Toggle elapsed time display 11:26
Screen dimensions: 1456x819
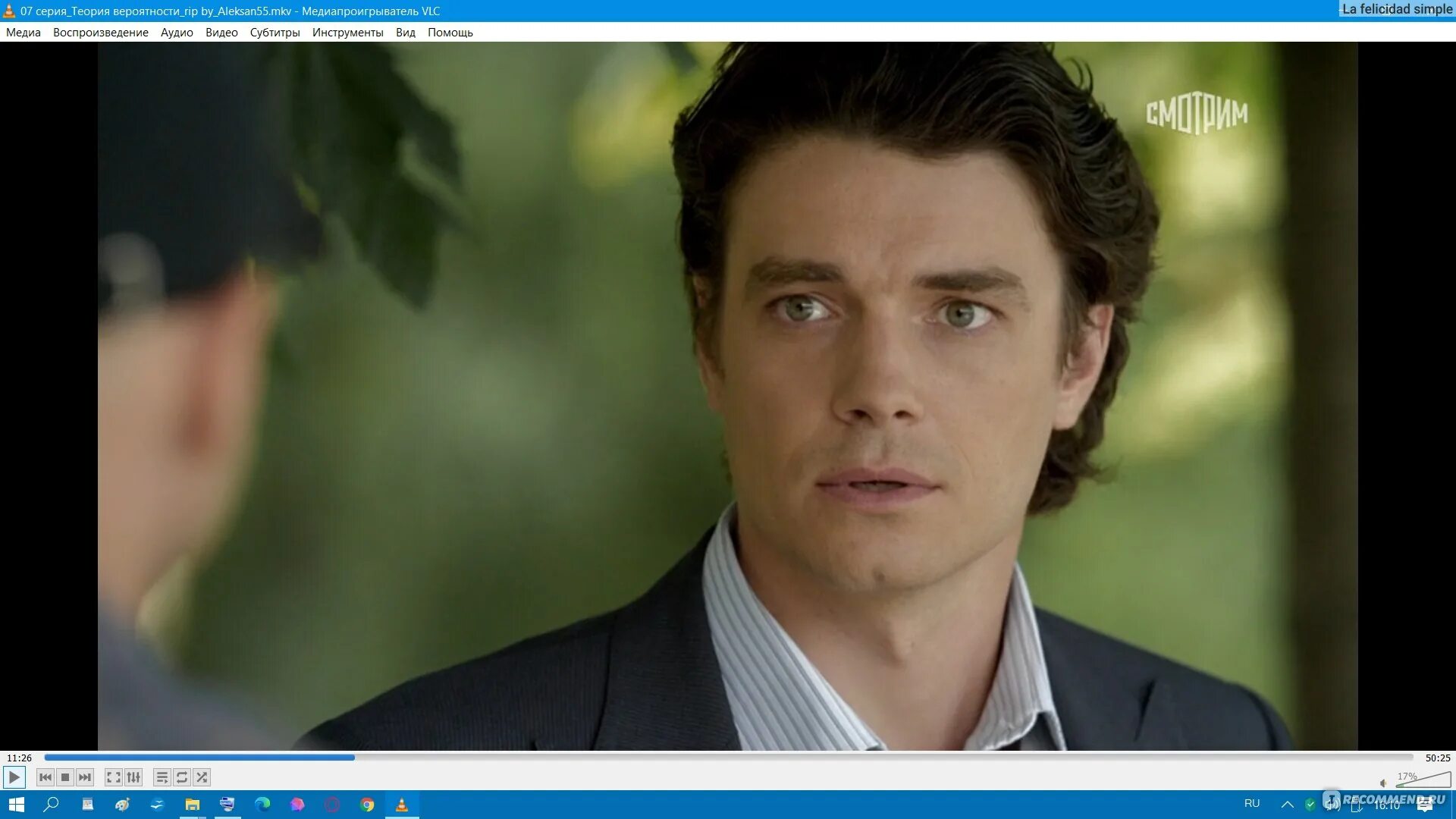coord(20,758)
